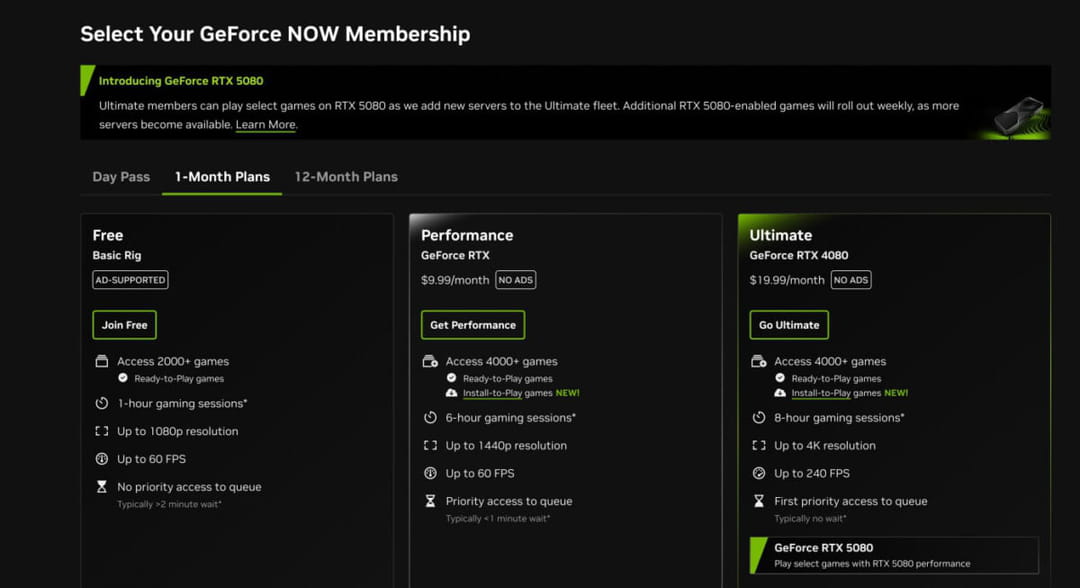This screenshot has width=1080, height=588.
Task: Click the 240 FPS gauge icon
Action: pos(759,474)
